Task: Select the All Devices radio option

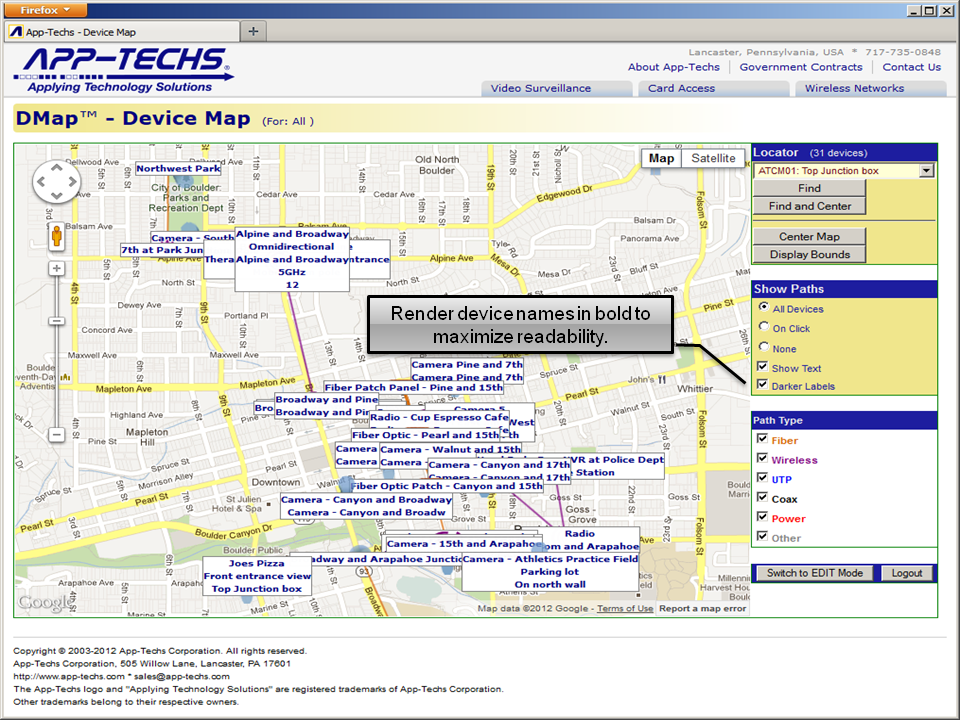Action: pyautogui.click(x=763, y=307)
